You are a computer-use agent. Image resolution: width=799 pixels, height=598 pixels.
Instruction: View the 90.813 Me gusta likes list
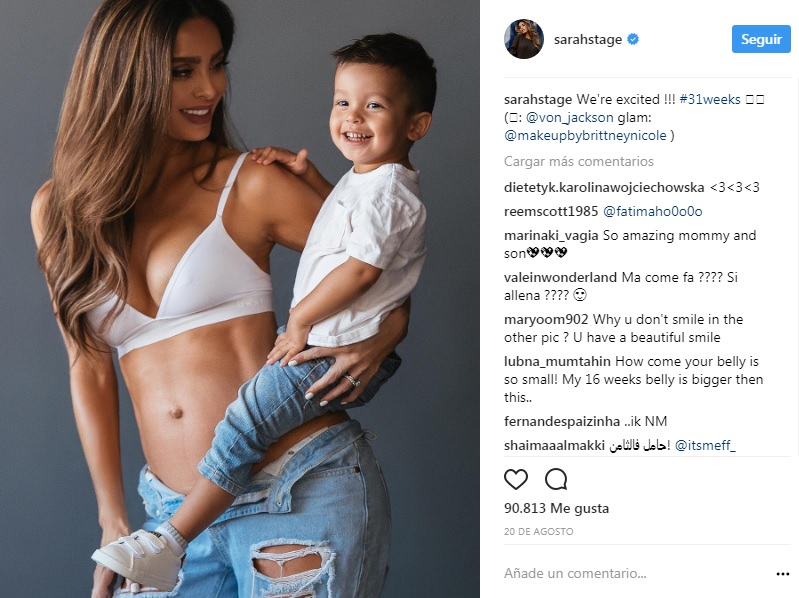(x=556, y=508)
